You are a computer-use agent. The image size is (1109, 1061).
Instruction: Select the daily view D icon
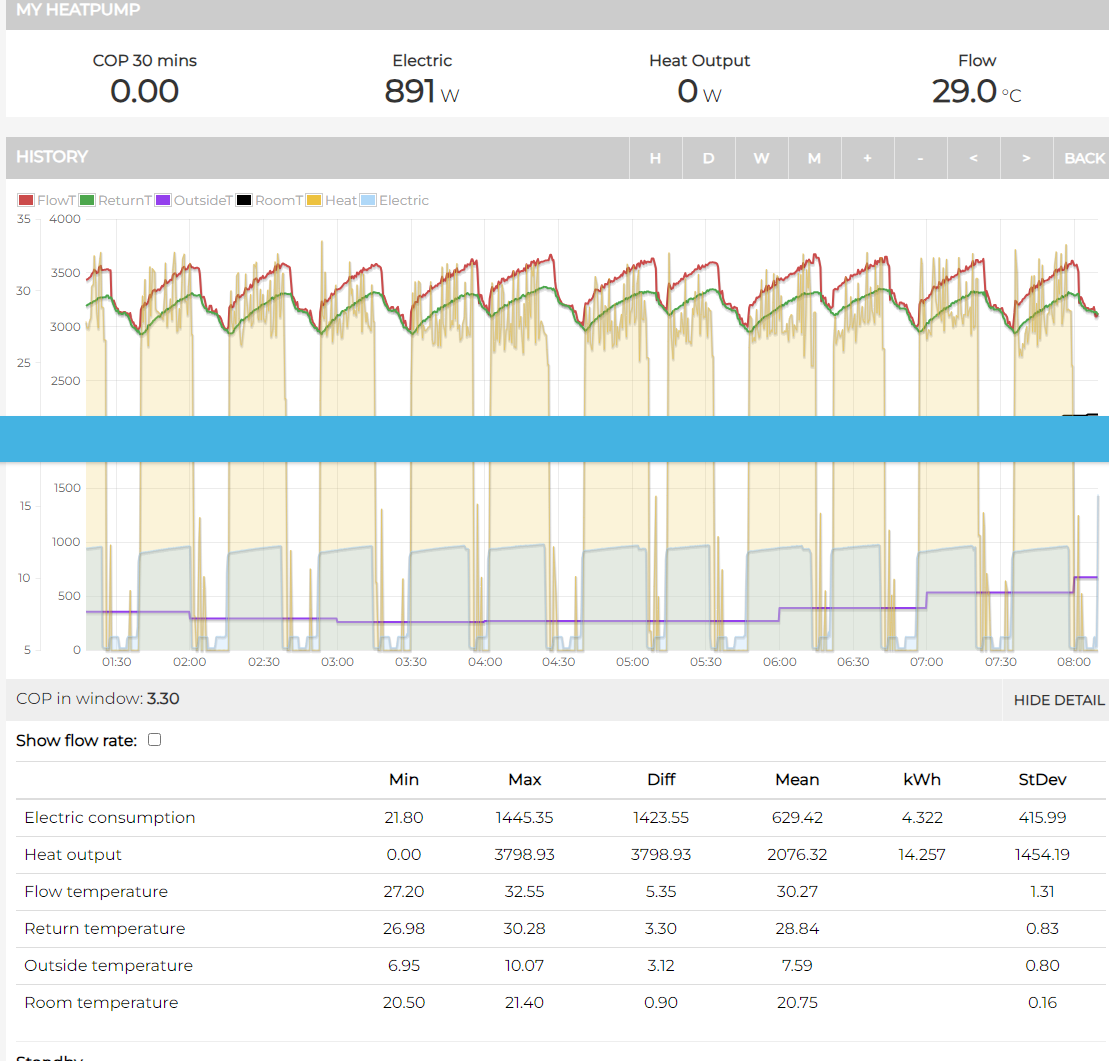pos(708,158)
